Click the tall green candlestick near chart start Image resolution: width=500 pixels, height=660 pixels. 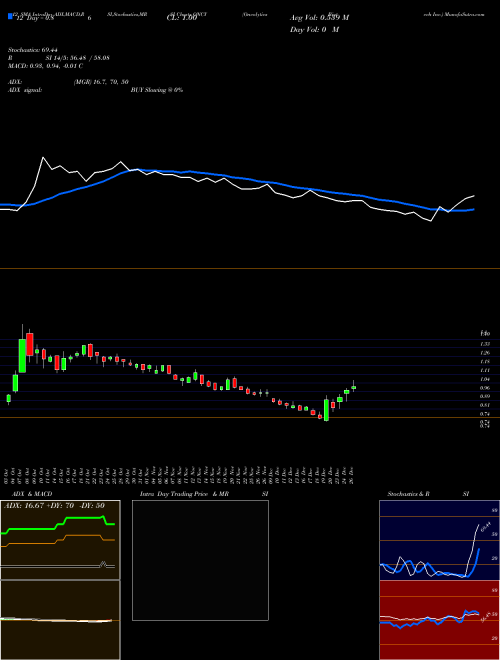point(22,355)
